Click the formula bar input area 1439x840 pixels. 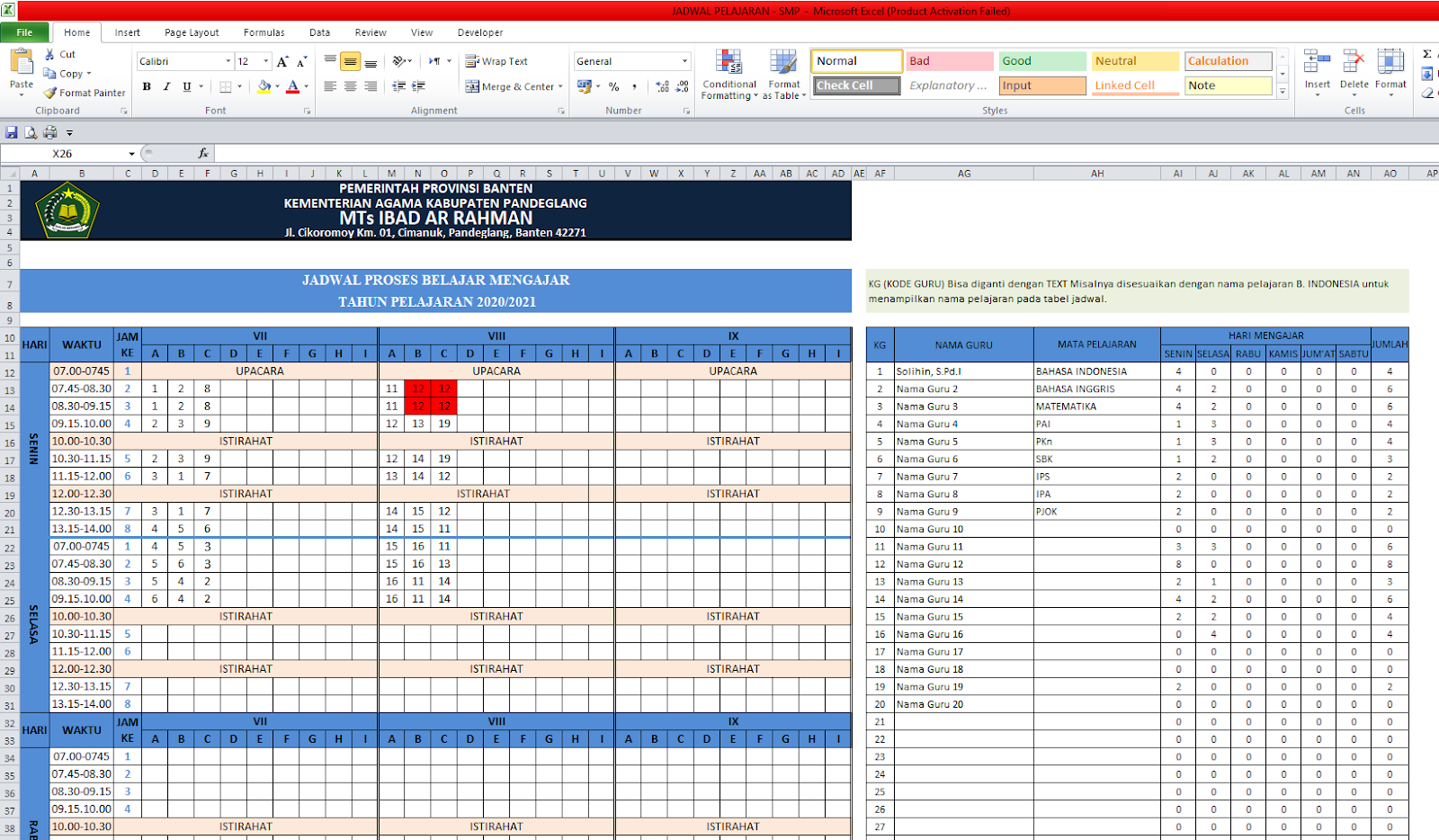point(826,154)
